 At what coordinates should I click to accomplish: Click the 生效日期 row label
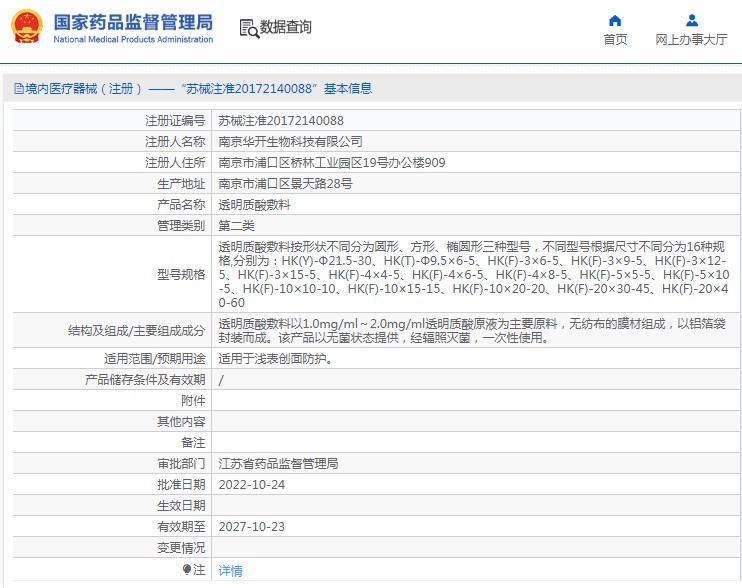pyautogui.click(x=181, y=506)
